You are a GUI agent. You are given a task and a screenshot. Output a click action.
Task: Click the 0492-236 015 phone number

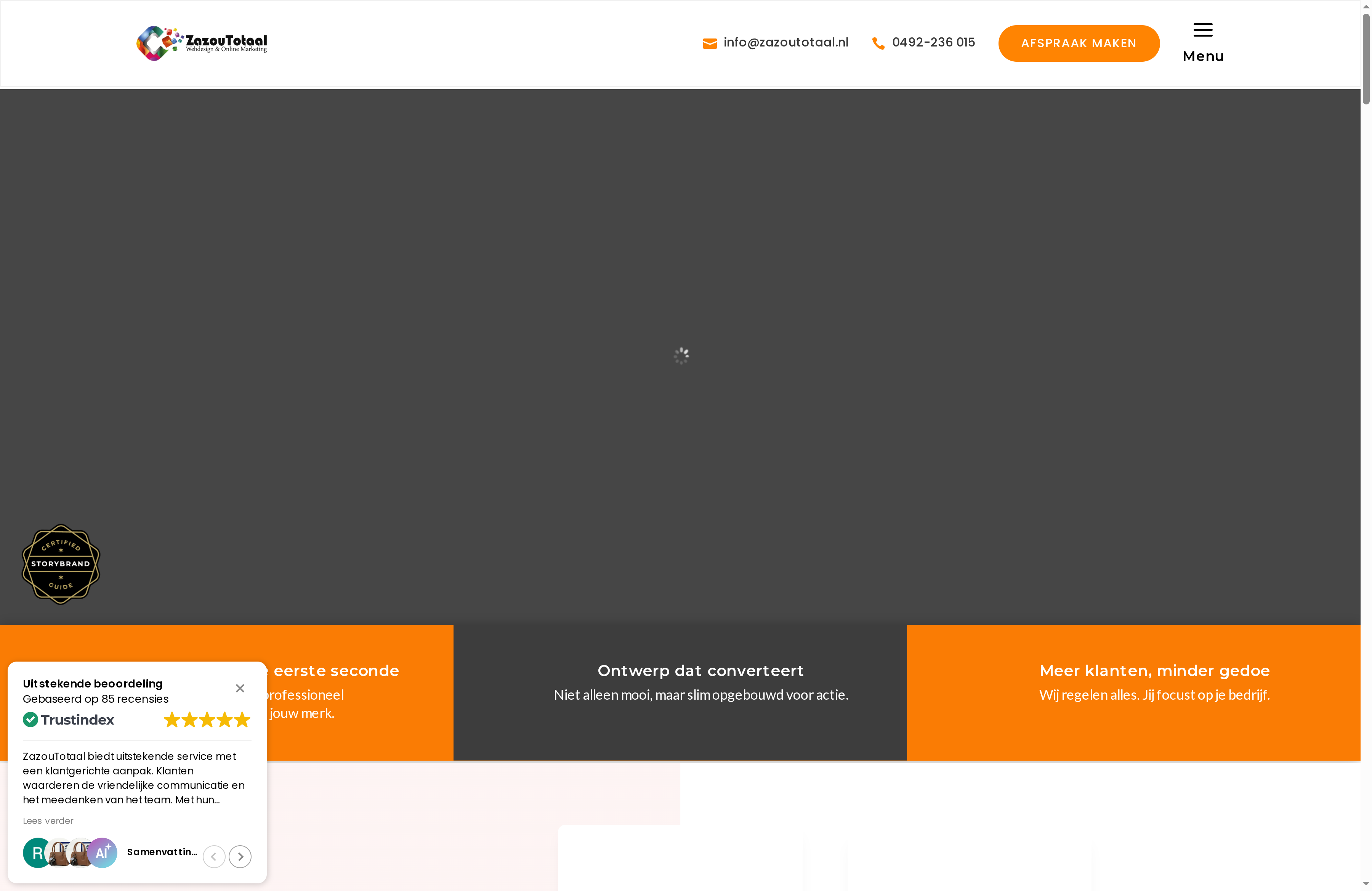tap(933, 42)
